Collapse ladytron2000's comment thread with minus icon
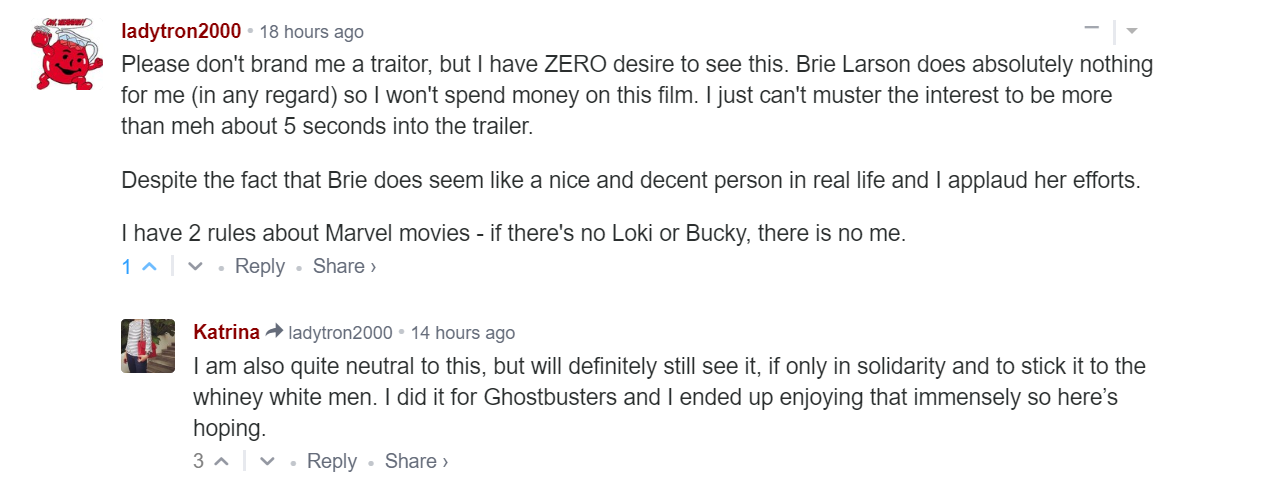 [x=1092, y=29]
